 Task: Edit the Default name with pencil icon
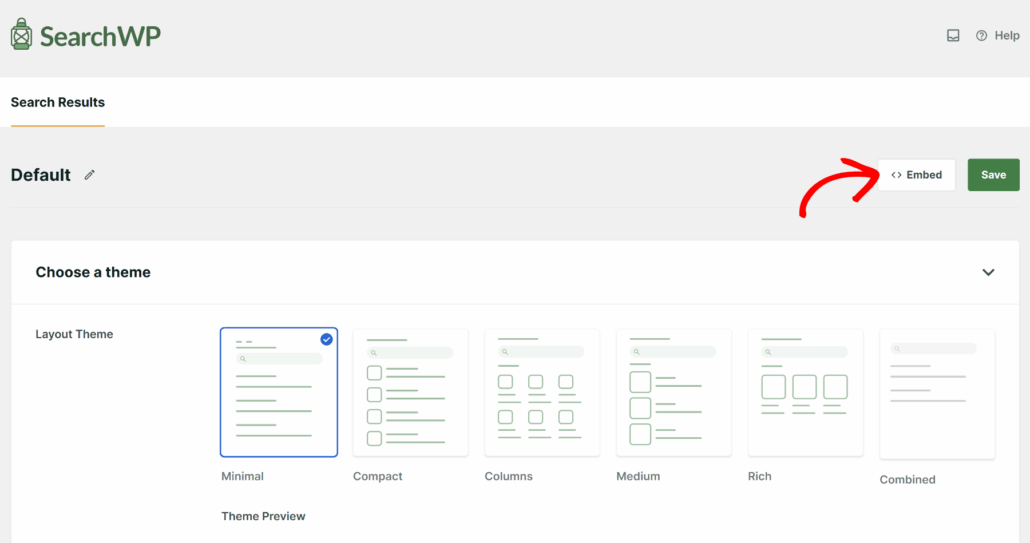point(89,175)
